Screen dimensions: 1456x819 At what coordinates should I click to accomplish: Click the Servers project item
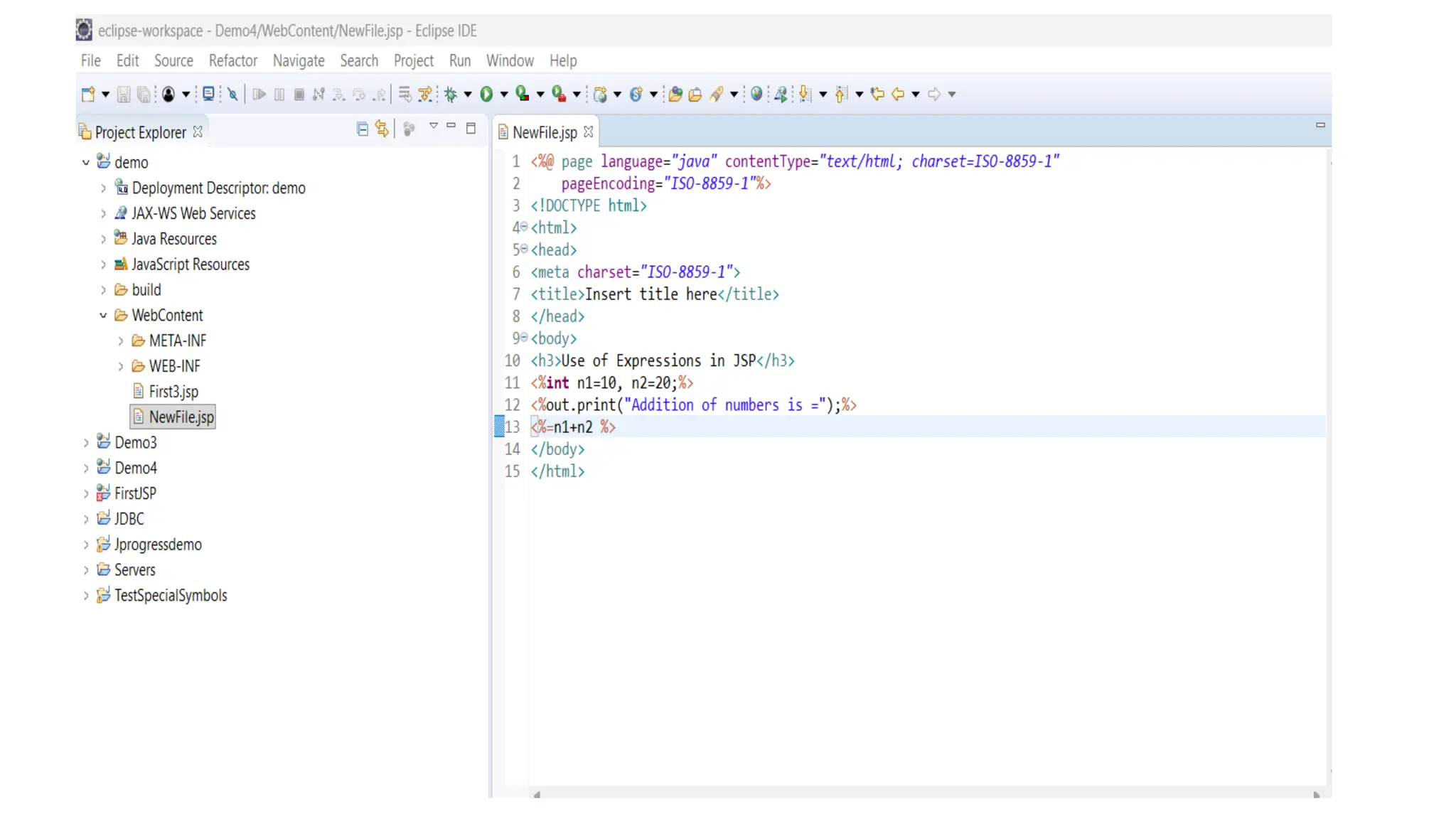[x=134, y=570]
